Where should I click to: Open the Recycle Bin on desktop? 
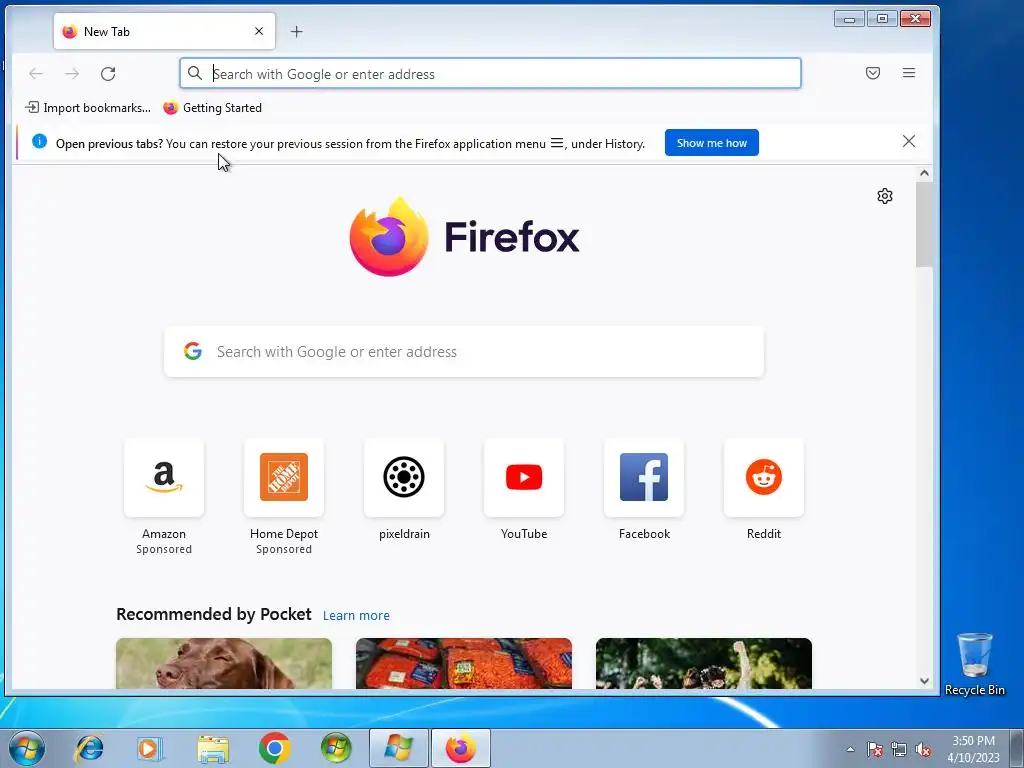(974, 664)
